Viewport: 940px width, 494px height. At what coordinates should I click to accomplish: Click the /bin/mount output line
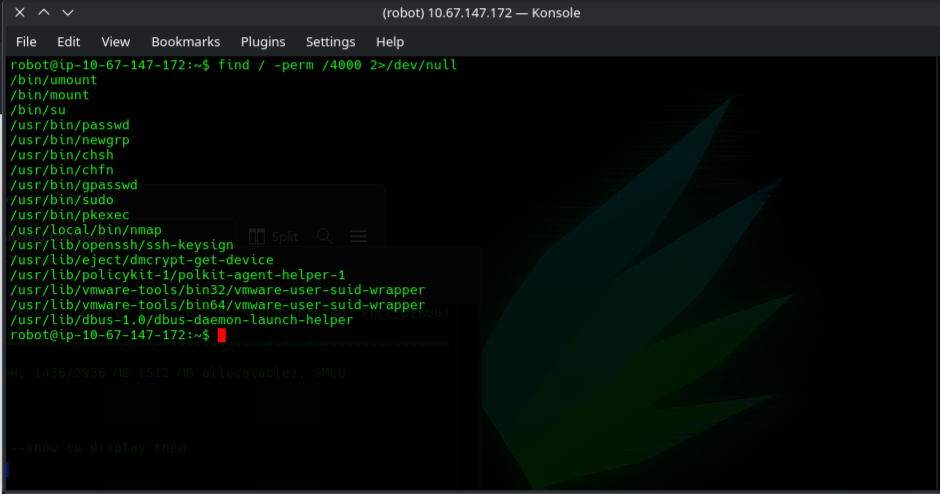coord(49,95)
